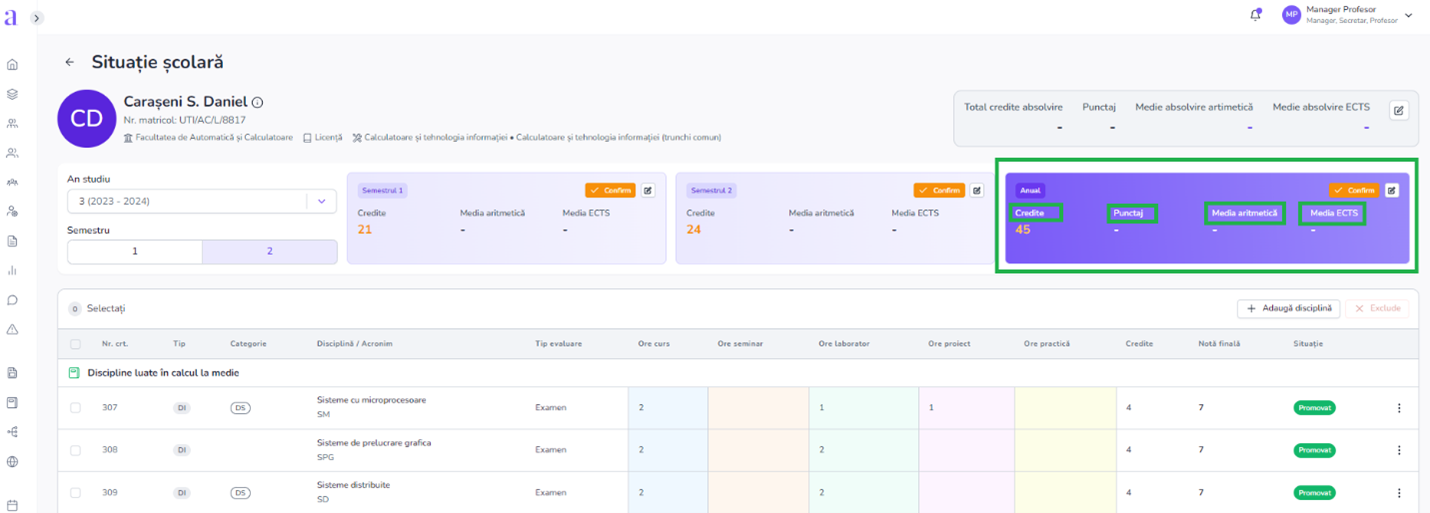
Task: Open the notifications bell icon
Action: 1255,15
